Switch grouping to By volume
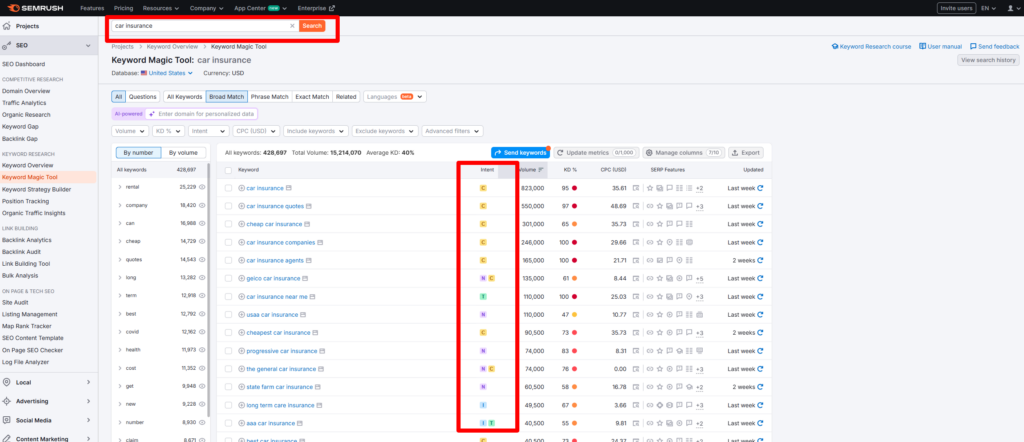Image resolution: width=1024 pixels, height=442 pixels. 184,153
